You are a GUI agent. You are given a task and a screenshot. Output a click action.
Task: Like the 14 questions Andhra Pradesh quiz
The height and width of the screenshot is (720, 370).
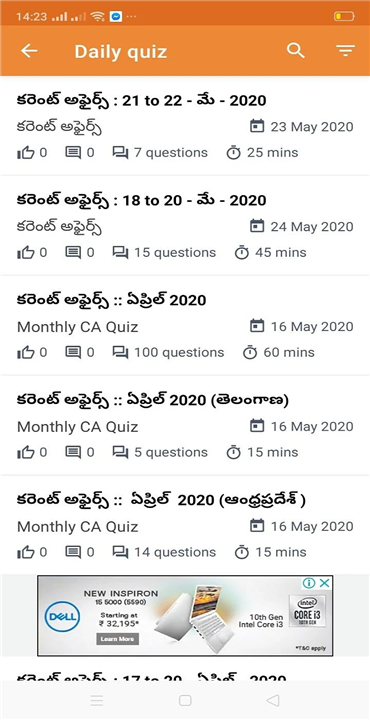pos(26,552)
